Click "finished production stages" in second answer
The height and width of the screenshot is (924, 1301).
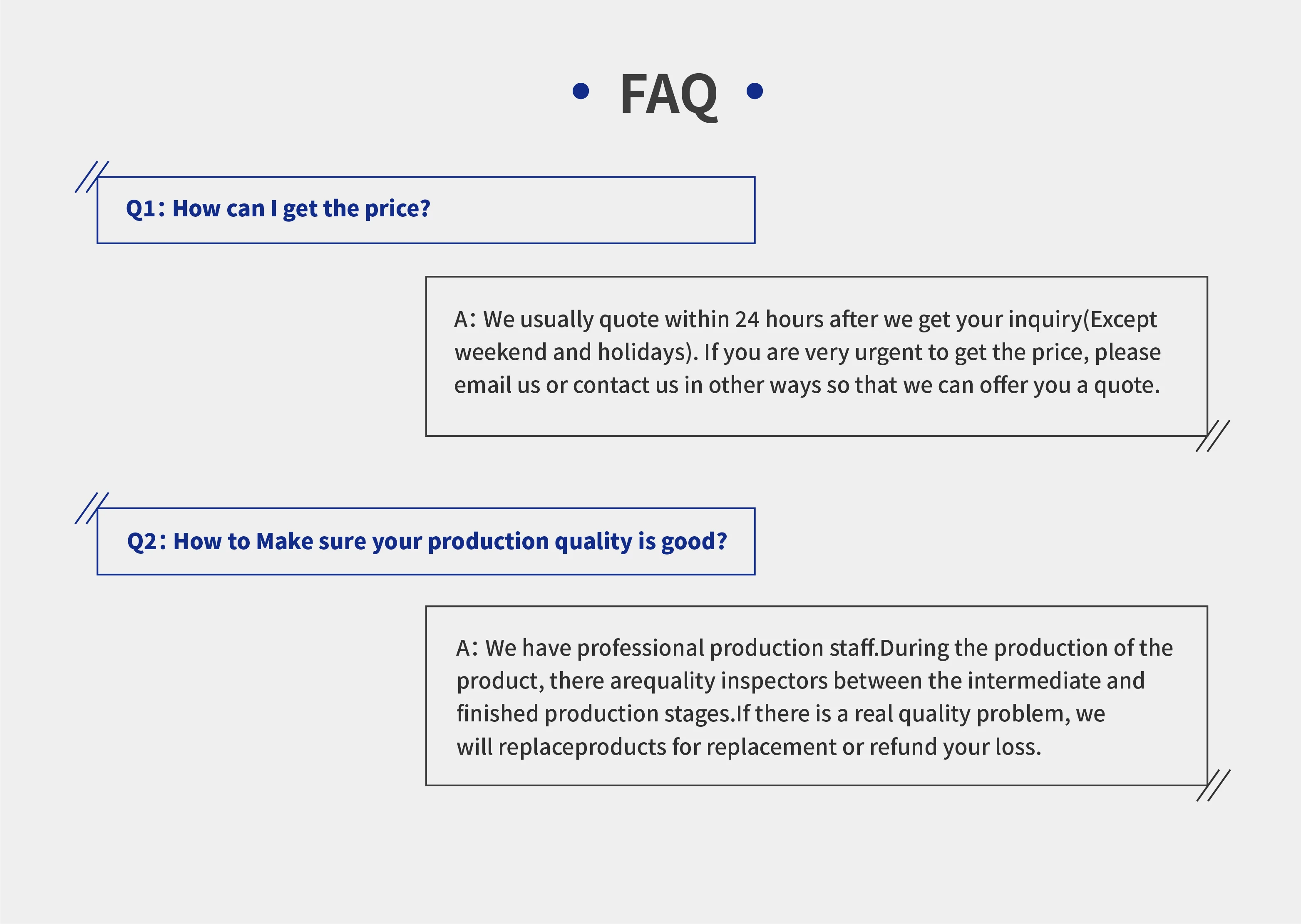pos(594,713)
